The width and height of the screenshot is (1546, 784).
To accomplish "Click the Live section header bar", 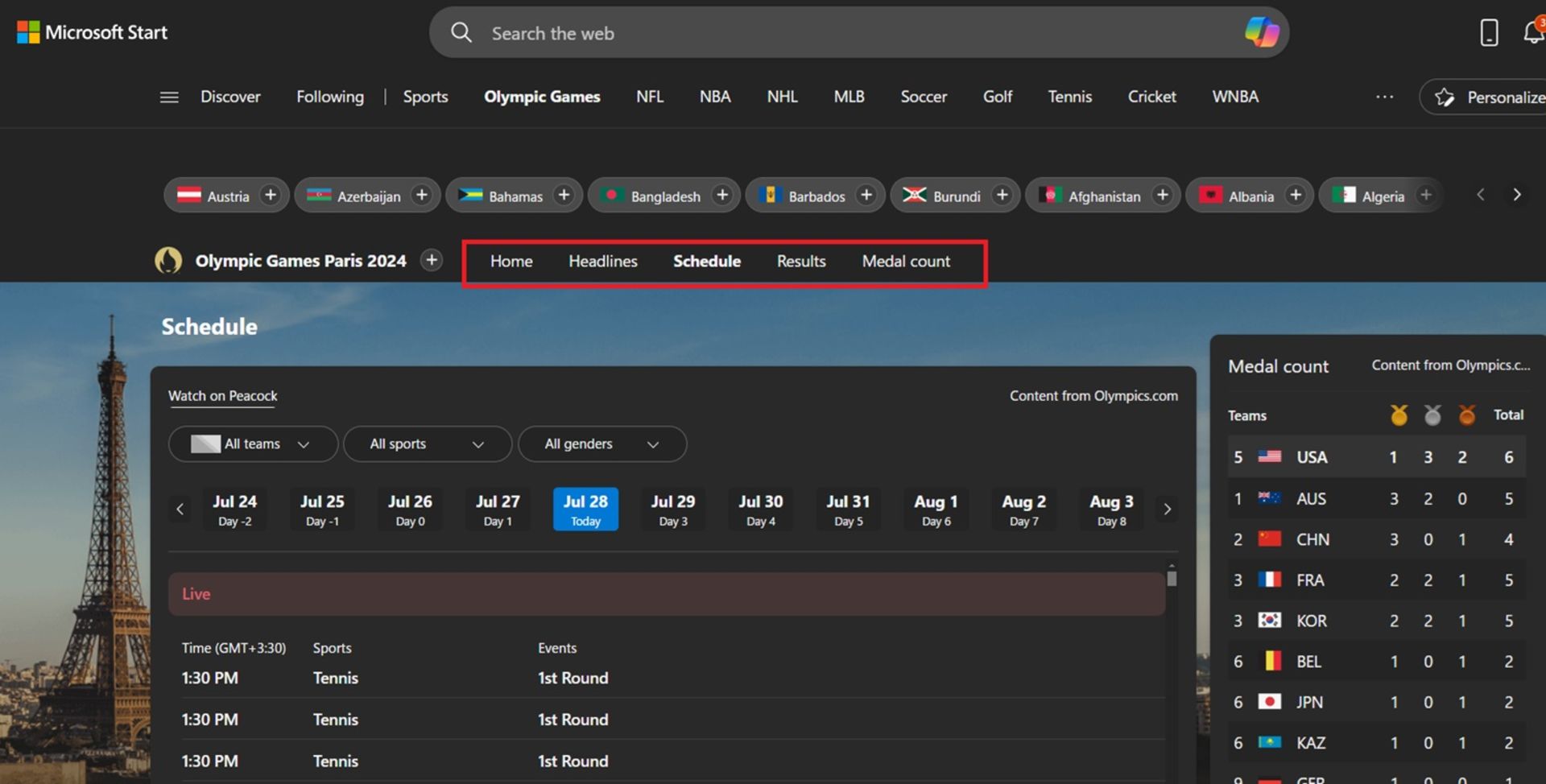I will pos(667,594).
